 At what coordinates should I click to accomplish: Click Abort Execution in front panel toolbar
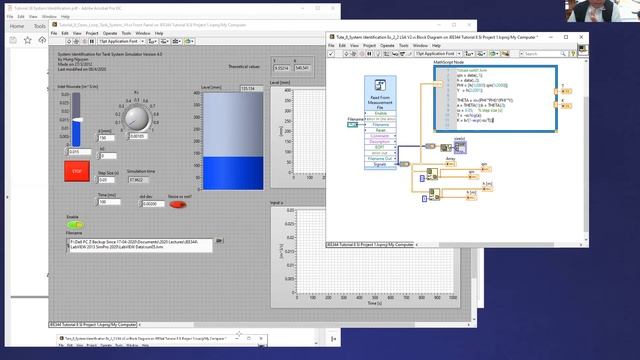pyautogui.click(x=84, y=41)
